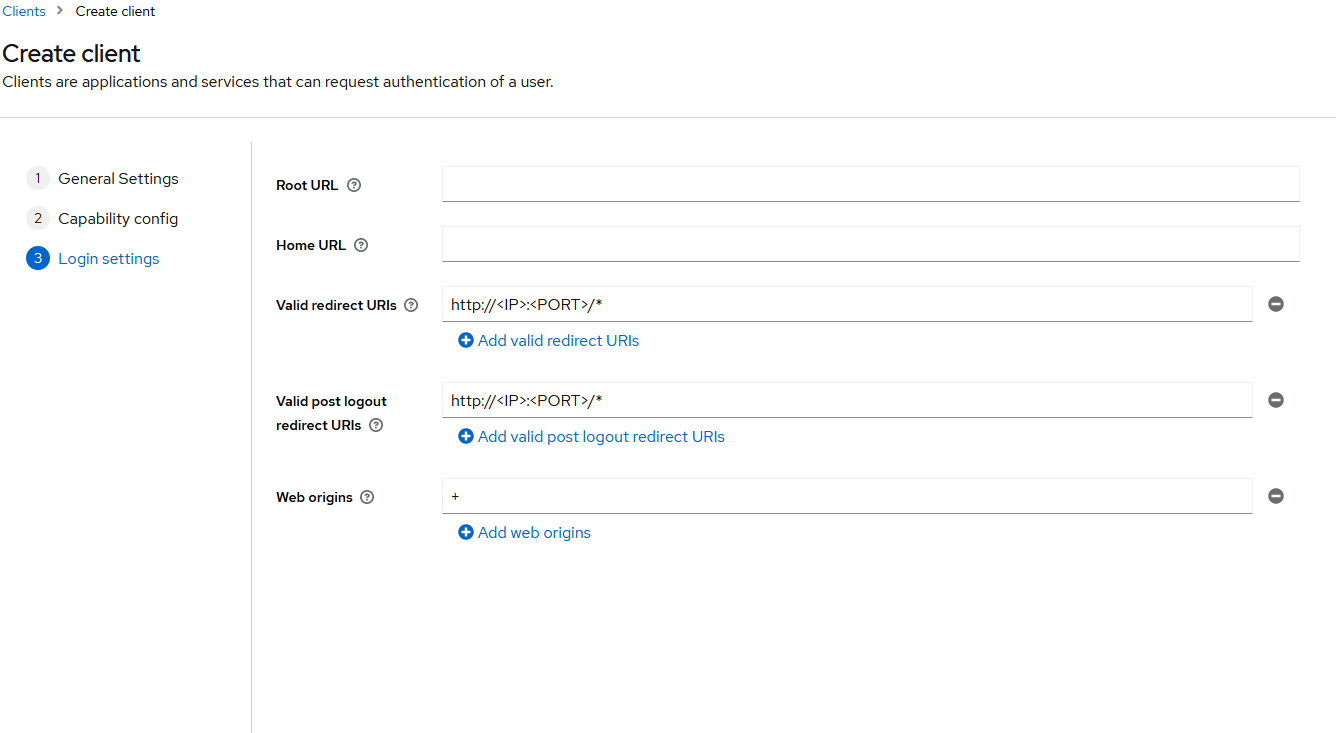
Task: Click the post logout redirect URI field
Action: point(847,400)
